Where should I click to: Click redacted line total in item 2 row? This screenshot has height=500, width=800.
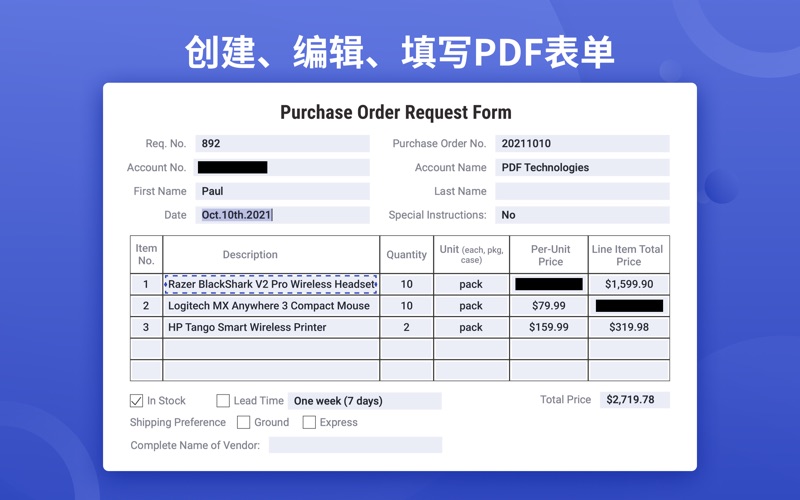[629, 306]
